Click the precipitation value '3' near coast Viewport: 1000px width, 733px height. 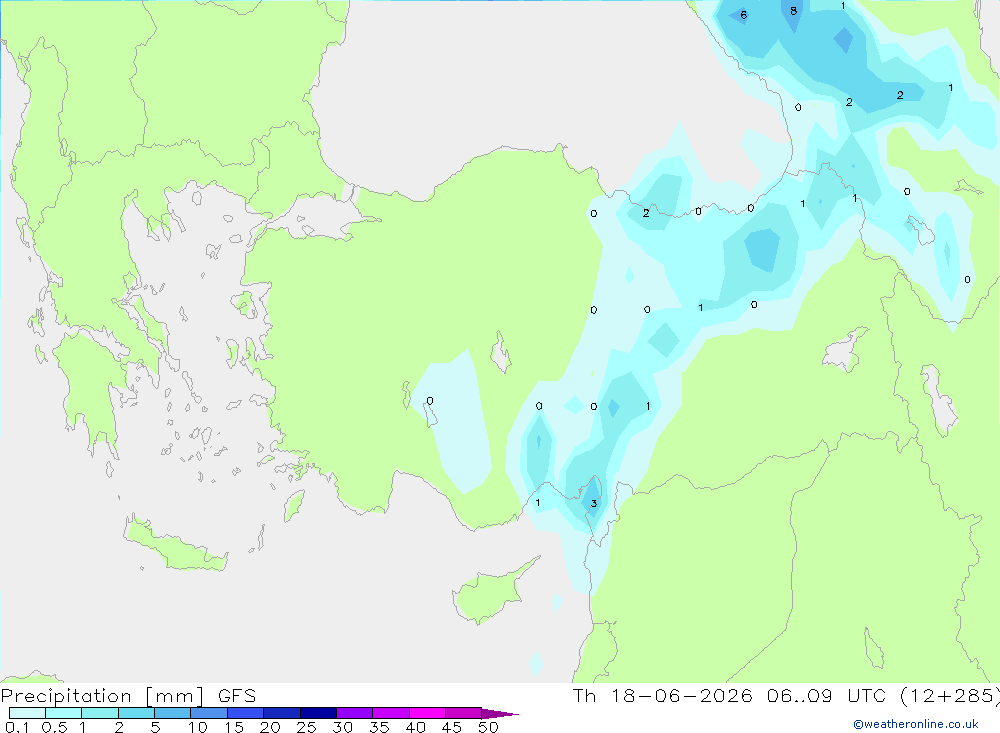[594, 503]
